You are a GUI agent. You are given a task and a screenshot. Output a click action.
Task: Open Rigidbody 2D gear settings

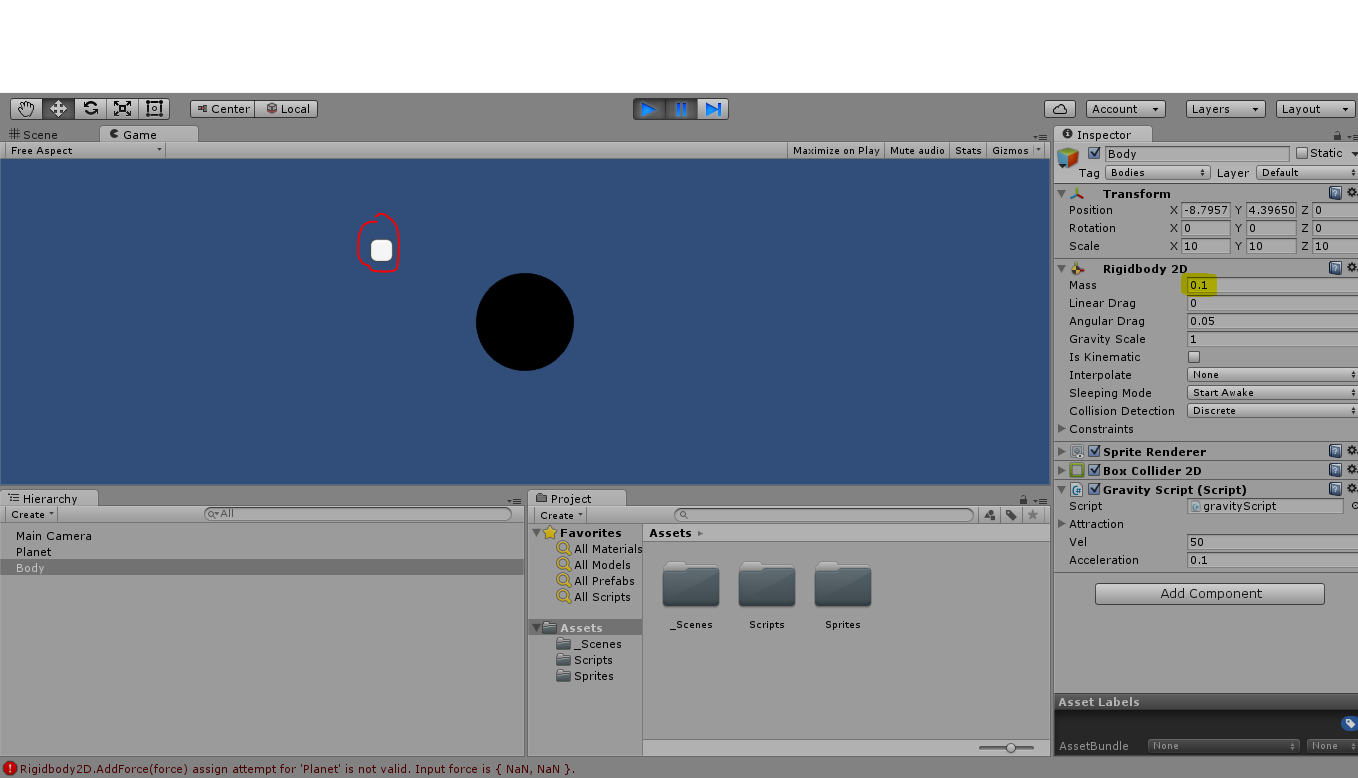coord(1352,268)
